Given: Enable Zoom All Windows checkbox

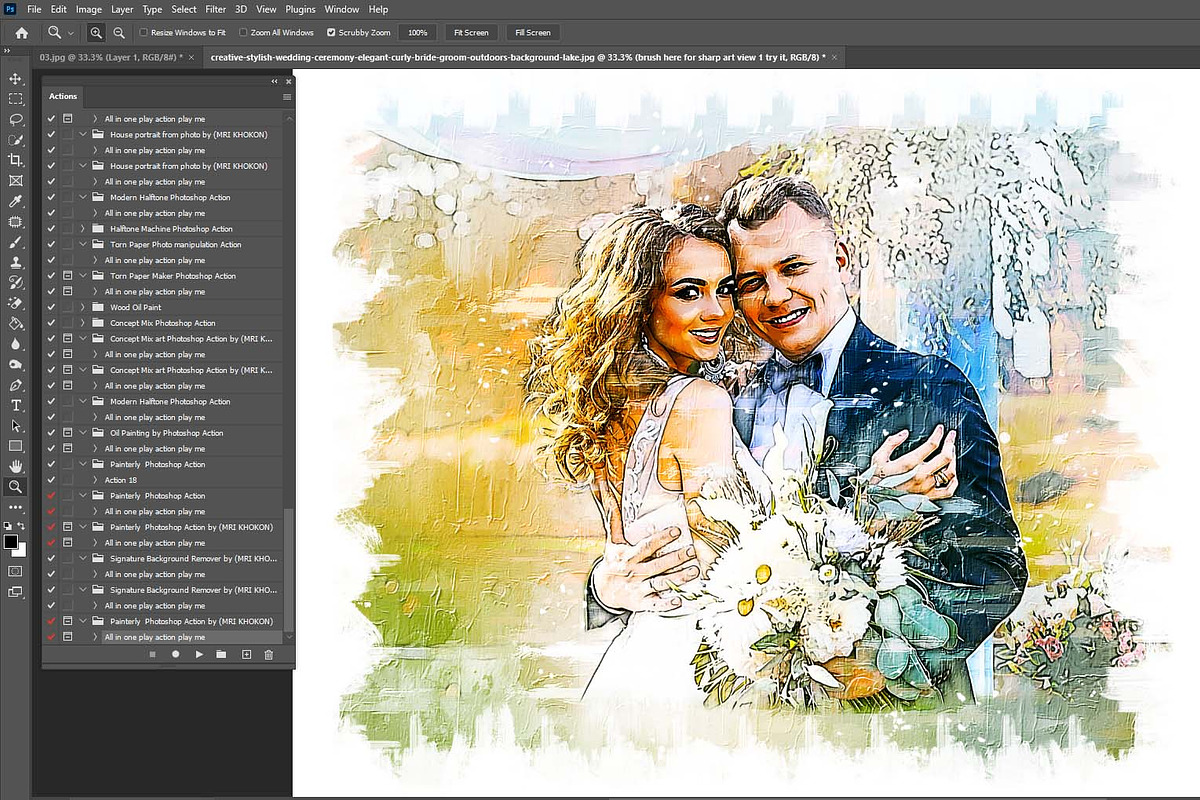Looking at the screenshot, I should (x=242, y=33).
